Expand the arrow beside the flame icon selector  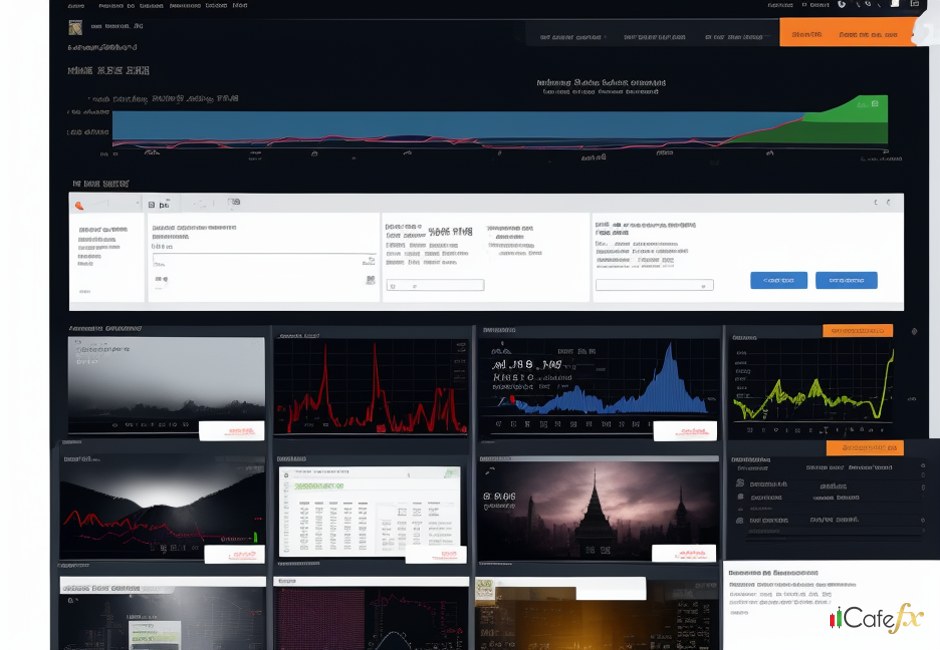137,204
